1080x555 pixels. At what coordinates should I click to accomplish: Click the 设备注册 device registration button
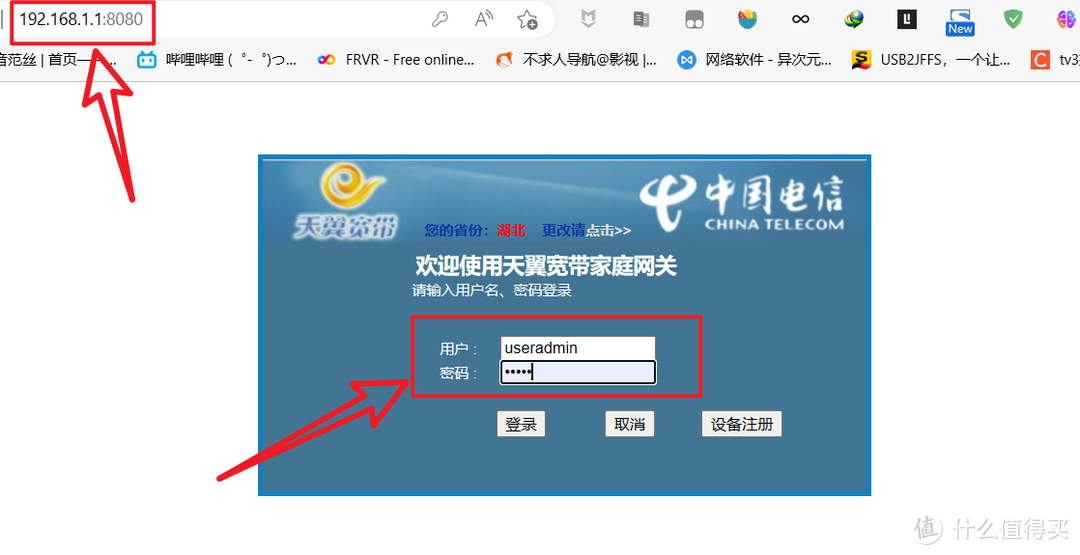pos(742,424)
